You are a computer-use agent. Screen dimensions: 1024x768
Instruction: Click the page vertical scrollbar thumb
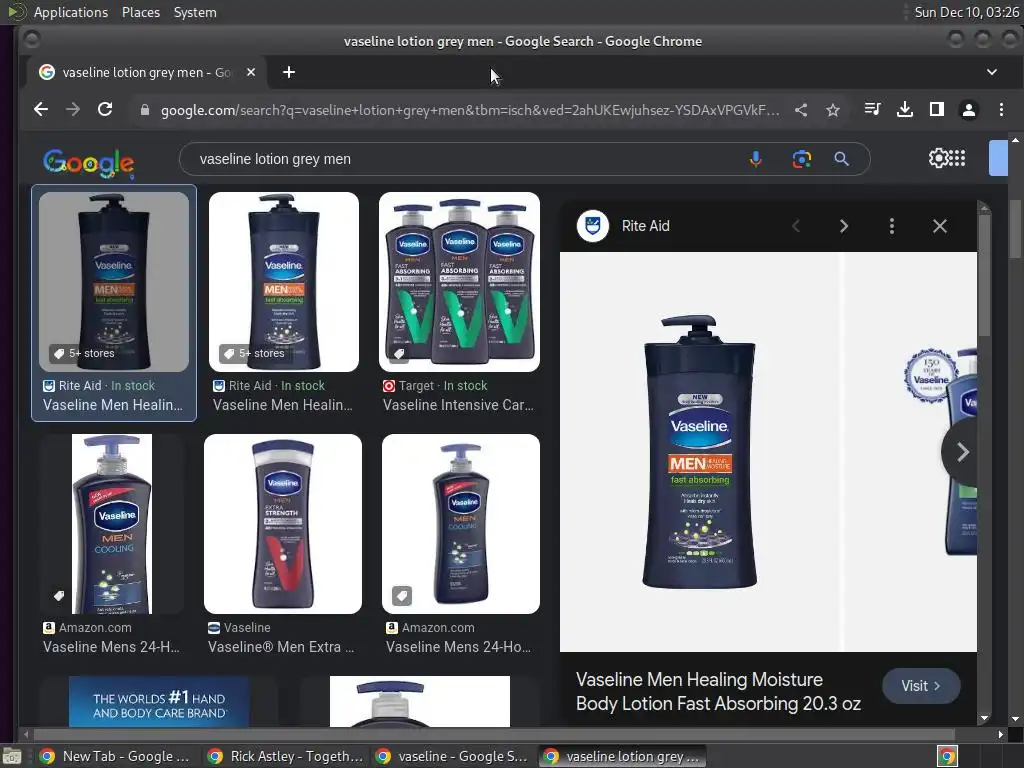1015,229
